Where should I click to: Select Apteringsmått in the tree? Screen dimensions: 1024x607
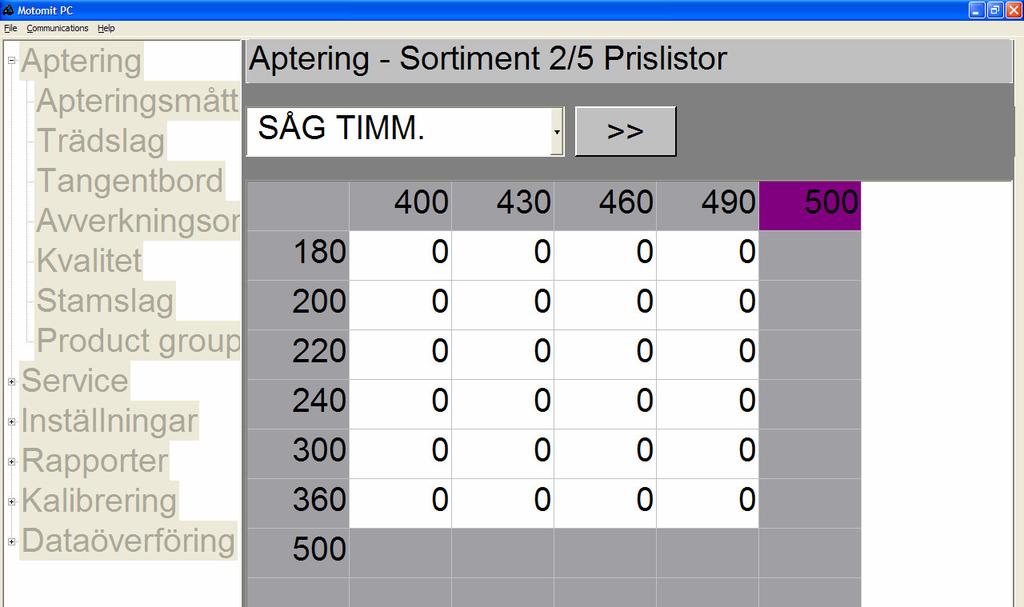pyautogui.click(x=137, y=101)
